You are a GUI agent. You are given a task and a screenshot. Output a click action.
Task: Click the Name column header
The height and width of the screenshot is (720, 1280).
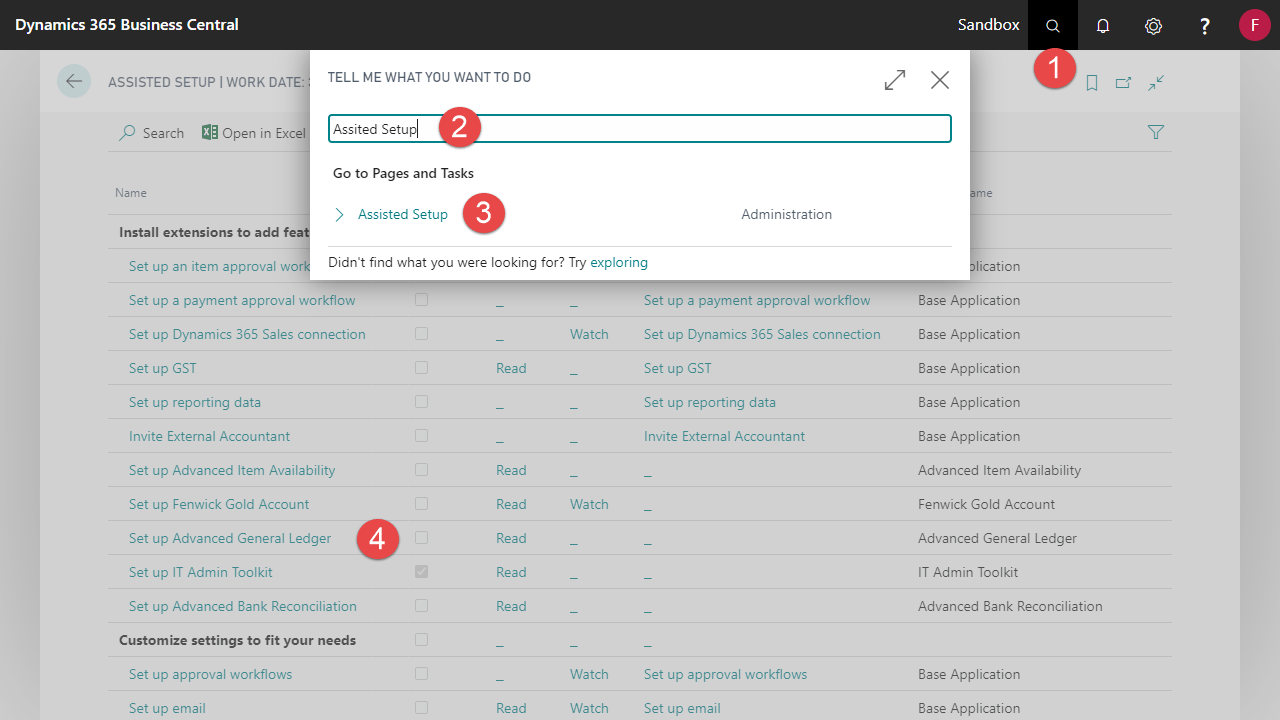131,193
